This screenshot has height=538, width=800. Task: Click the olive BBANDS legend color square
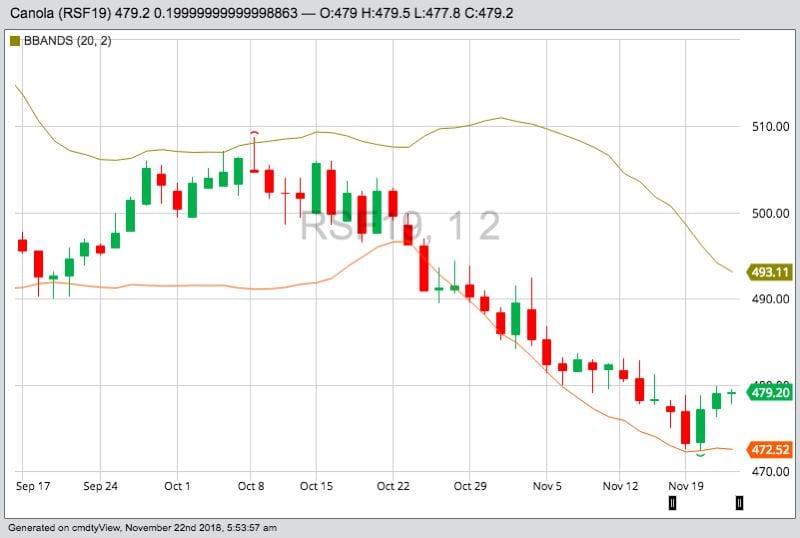coord(15,41)
